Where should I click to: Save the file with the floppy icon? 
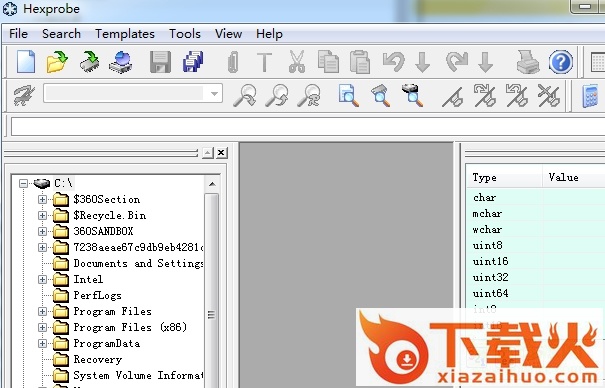(161, 62)
